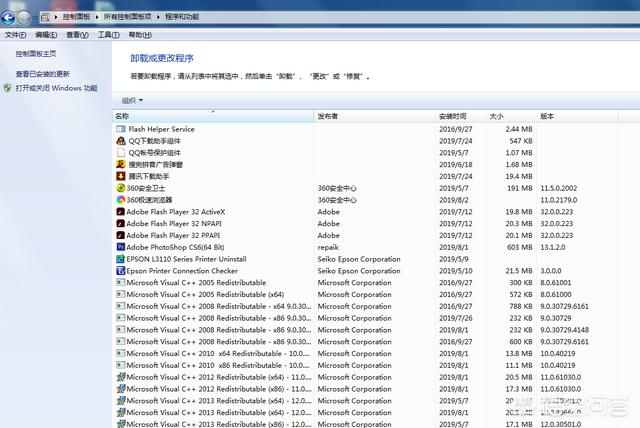Click size cell 19.4 MB
The height and width of the screenshot is (428, 640).
[519, 177]
